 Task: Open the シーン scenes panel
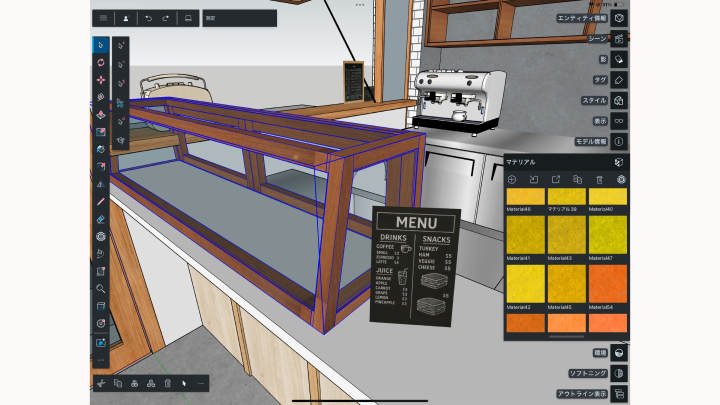(619, 39)
